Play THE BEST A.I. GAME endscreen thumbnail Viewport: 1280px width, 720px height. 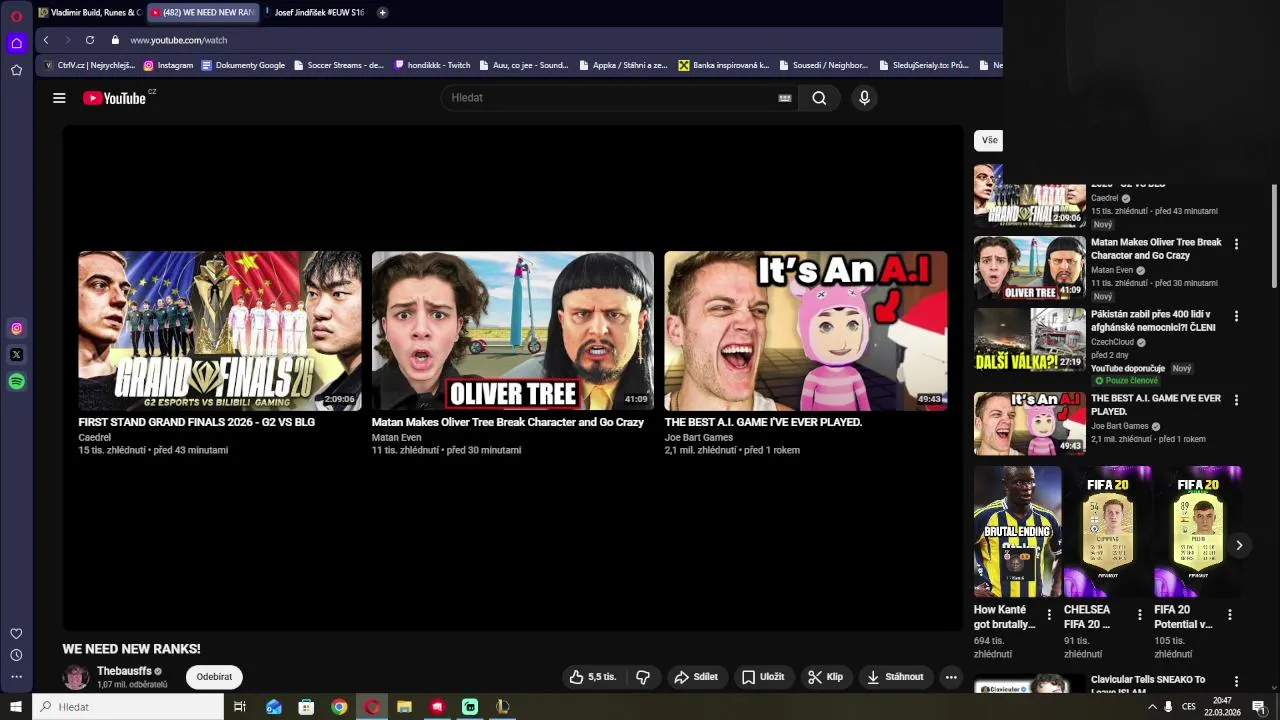(806, 330)
